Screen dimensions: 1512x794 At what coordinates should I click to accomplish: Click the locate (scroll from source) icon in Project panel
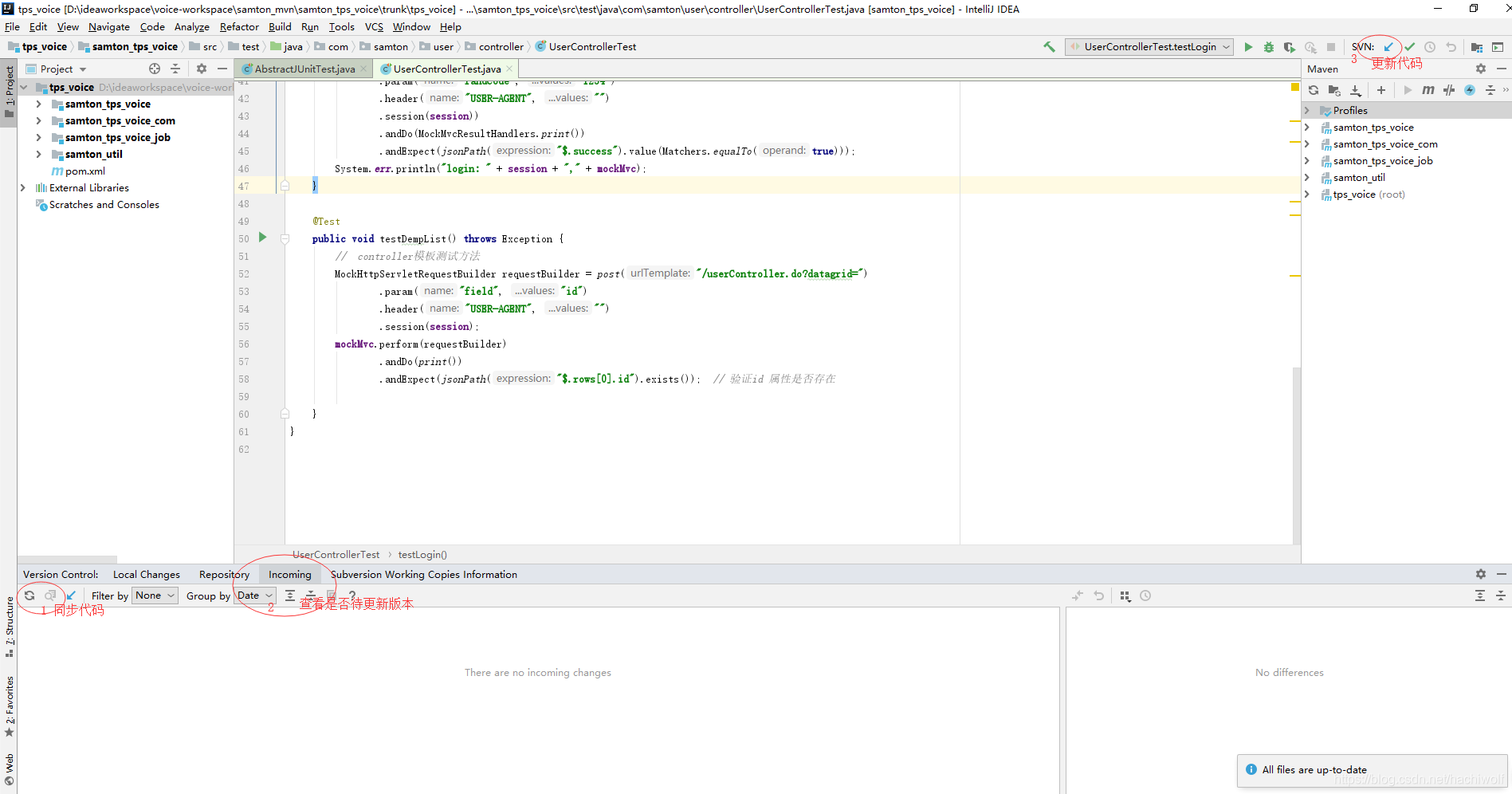coord(155,69)
